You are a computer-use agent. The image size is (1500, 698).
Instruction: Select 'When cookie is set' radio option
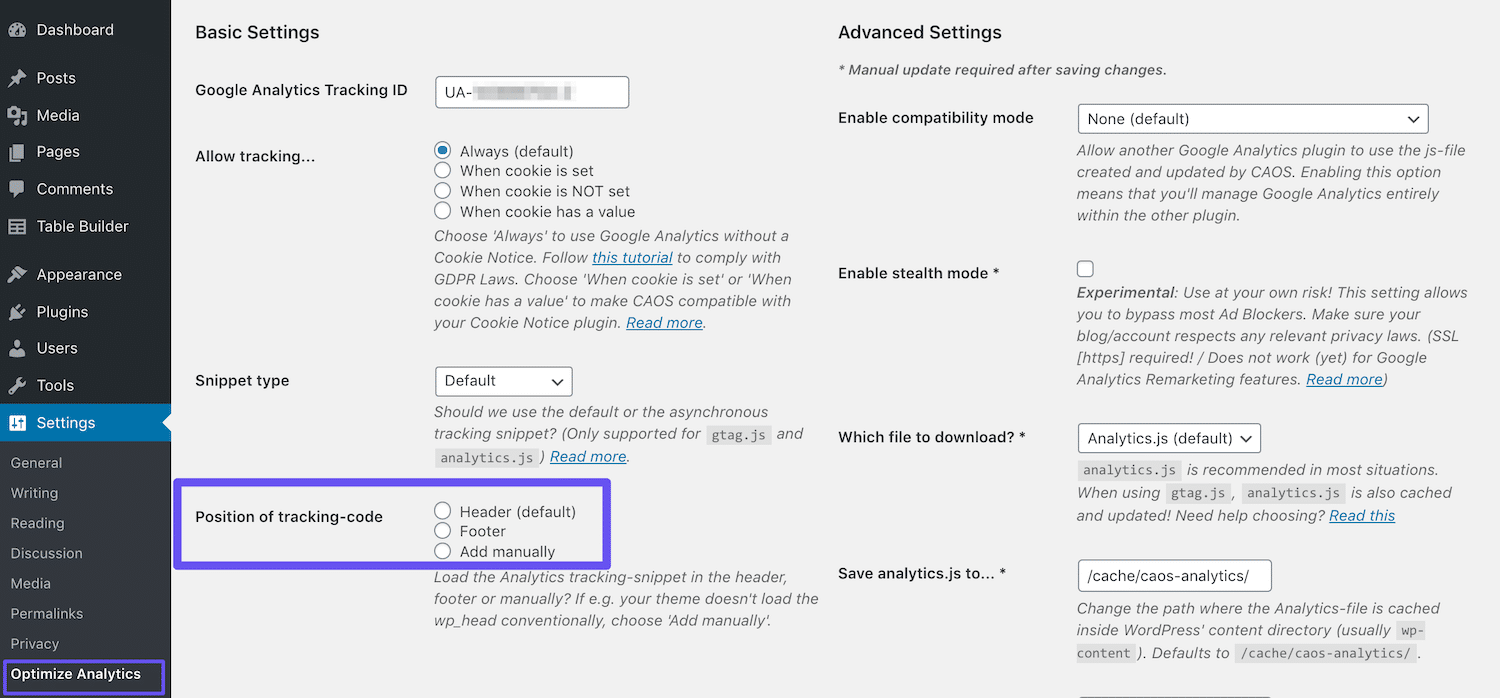pos(443,171)
